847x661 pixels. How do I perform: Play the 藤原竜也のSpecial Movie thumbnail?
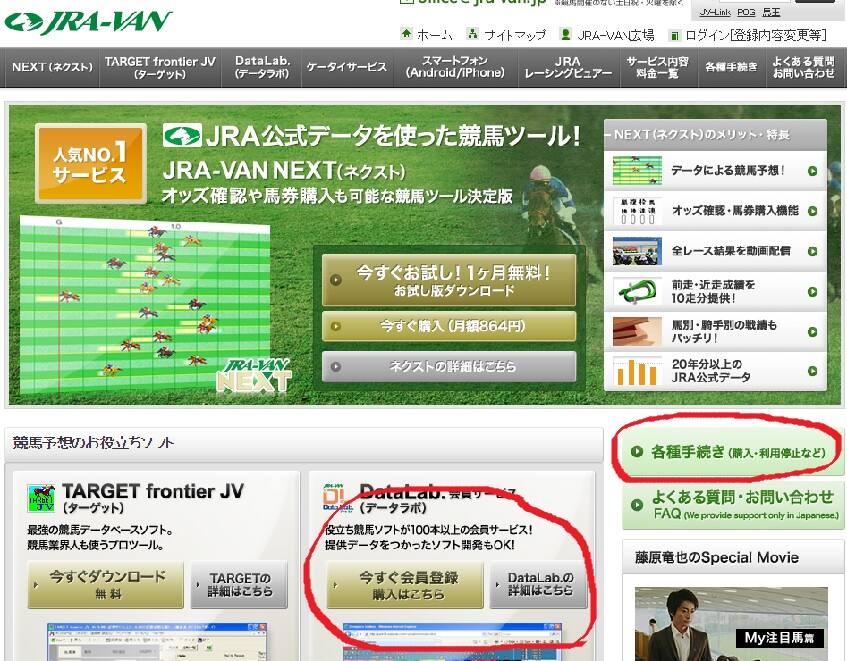tap(731, 624)
